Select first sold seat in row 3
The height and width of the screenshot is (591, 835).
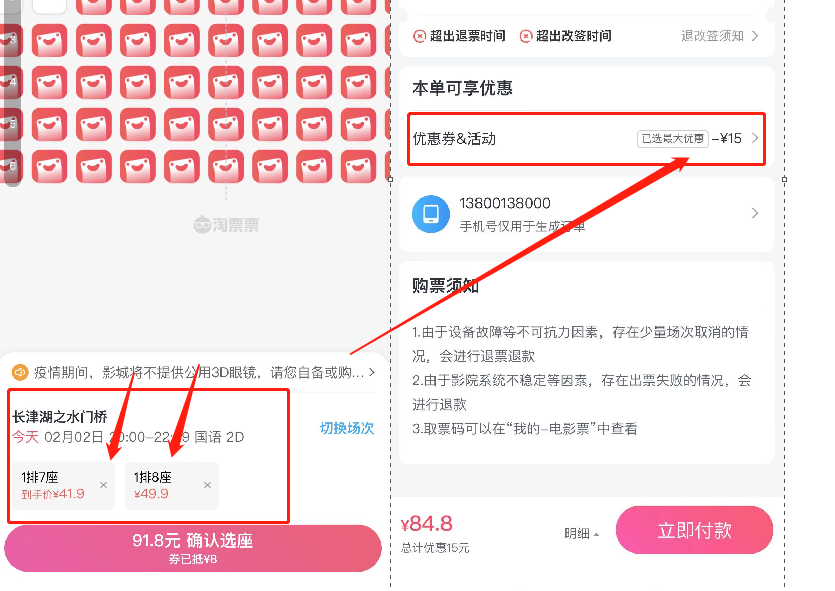pyautogui.click(x=50, y=40)
